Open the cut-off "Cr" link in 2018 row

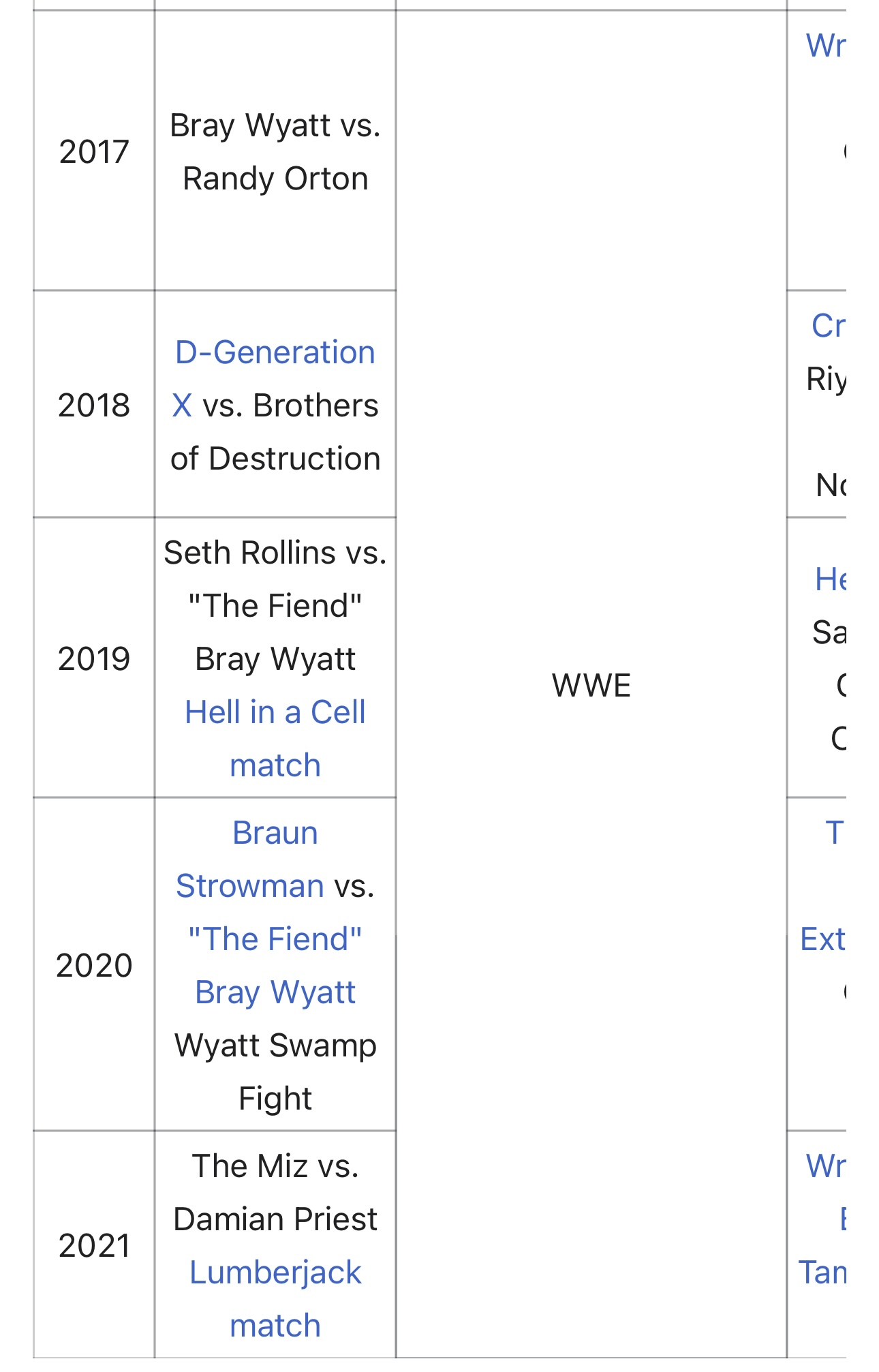point(829,325)
